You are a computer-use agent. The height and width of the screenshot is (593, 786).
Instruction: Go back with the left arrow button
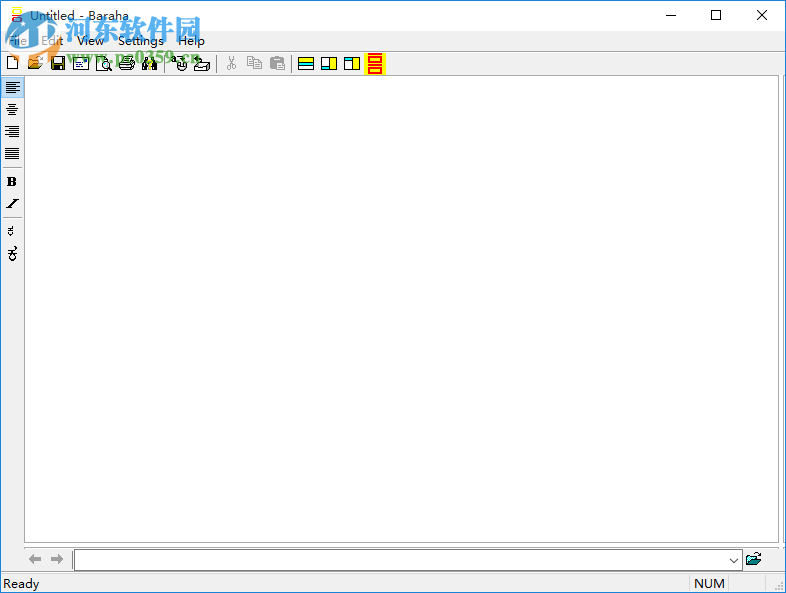pyautogui.click(x=35, y=559)
